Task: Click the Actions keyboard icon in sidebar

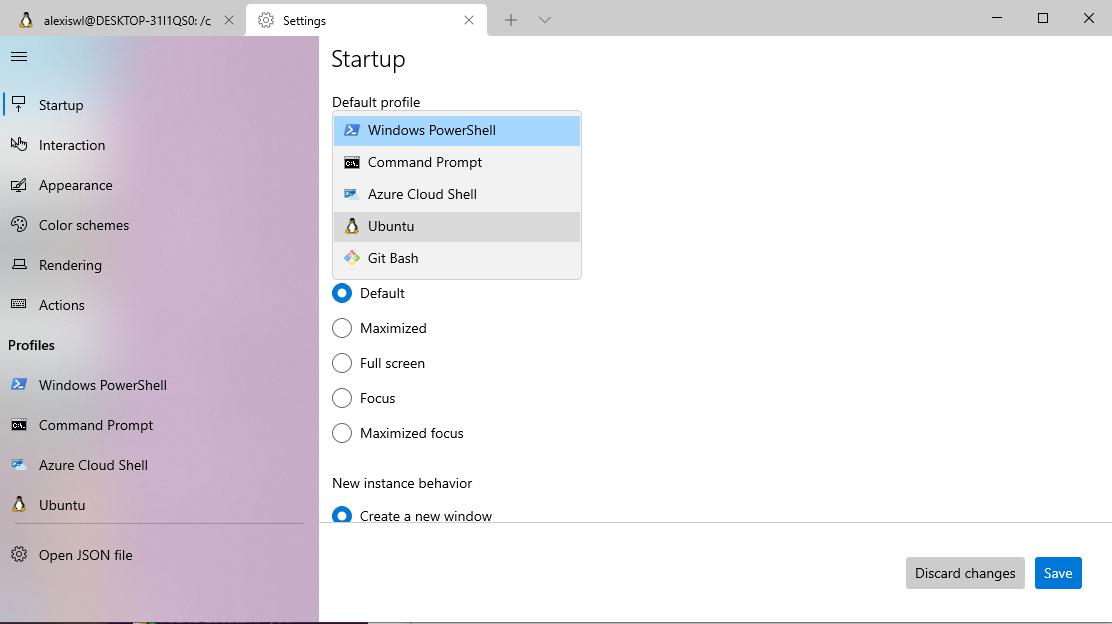Action: [x=19, y=305]
